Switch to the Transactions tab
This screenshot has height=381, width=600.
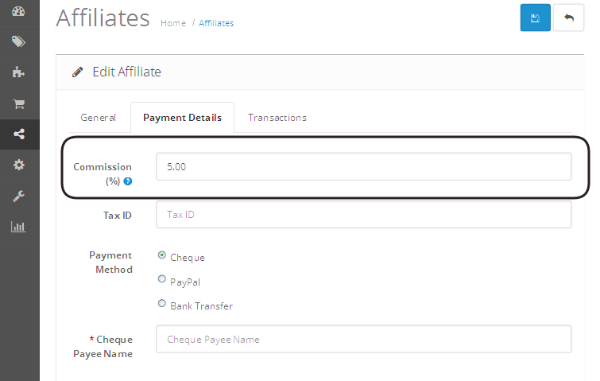[x=277, y=117]
